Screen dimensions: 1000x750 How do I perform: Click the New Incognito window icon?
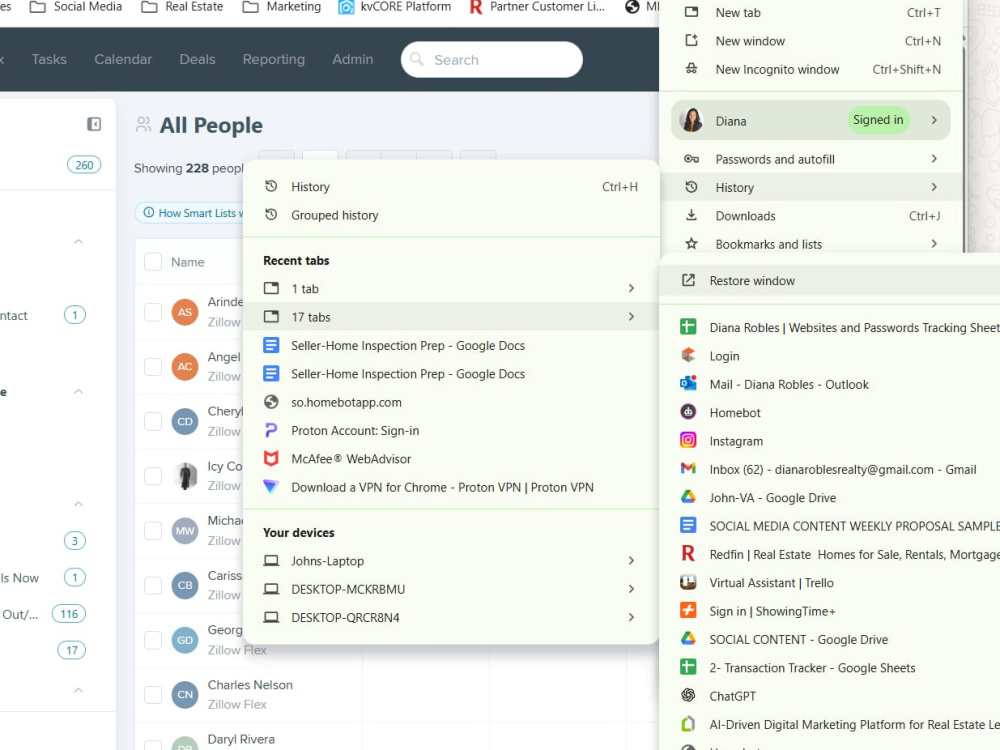tap(691, 69)
